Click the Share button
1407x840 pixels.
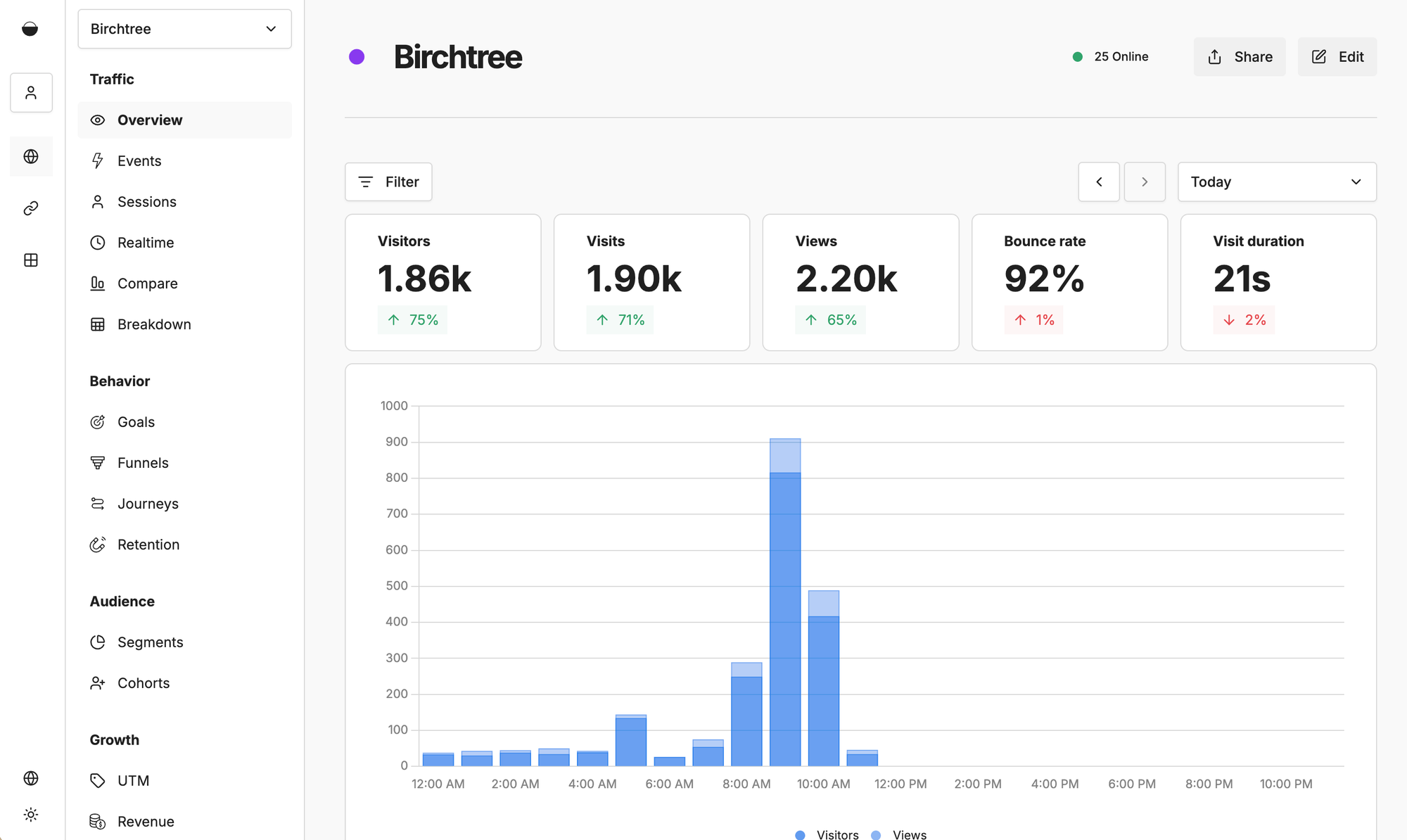[x=1240, y=57]
